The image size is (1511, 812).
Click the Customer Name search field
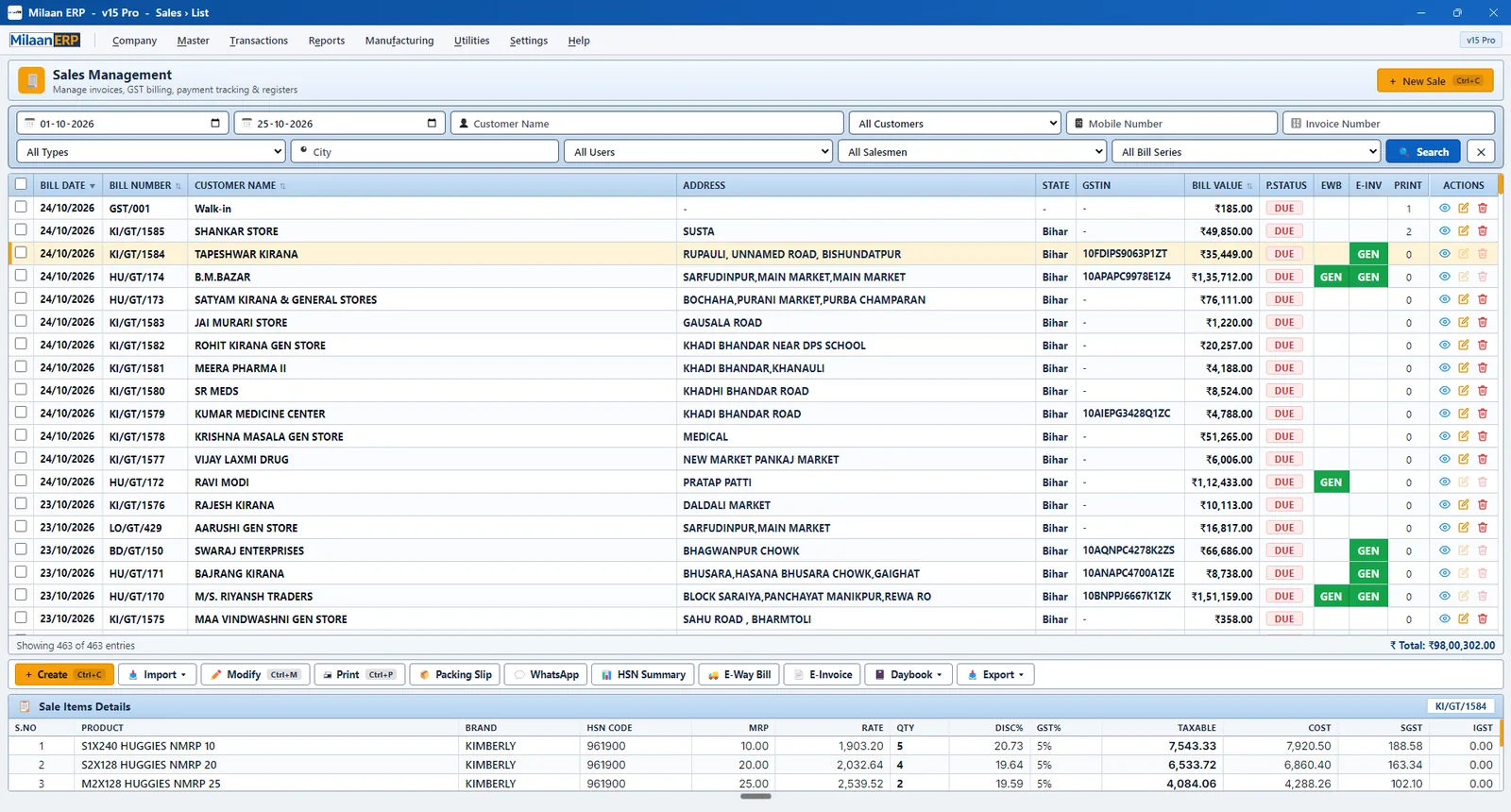point(647,124)
